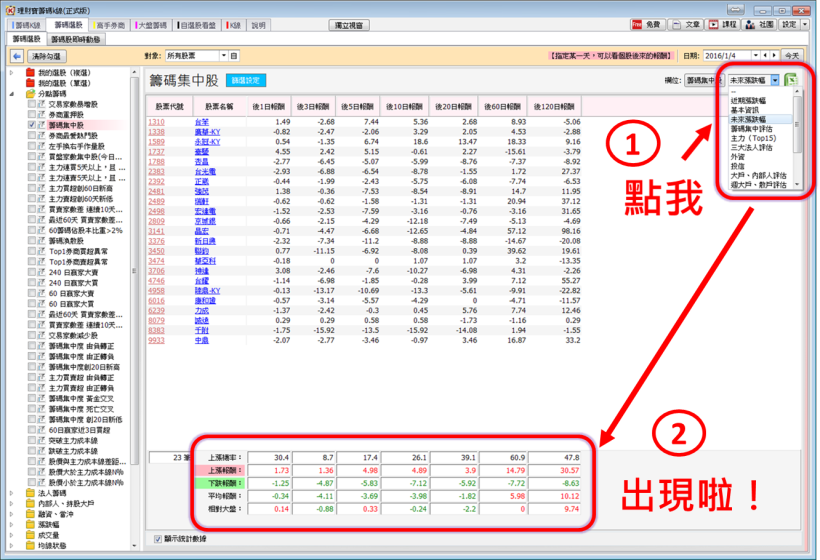The image size is (820, 560).
Task: Expand the 漲跌幅 tree node
Action: (x=12, y=524)
